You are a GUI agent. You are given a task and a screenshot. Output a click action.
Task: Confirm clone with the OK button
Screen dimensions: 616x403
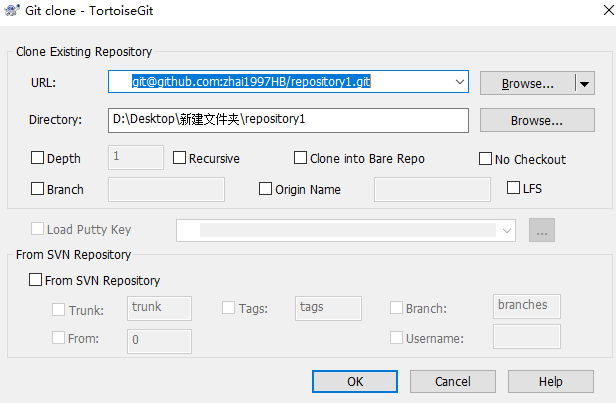pos(355,381)
